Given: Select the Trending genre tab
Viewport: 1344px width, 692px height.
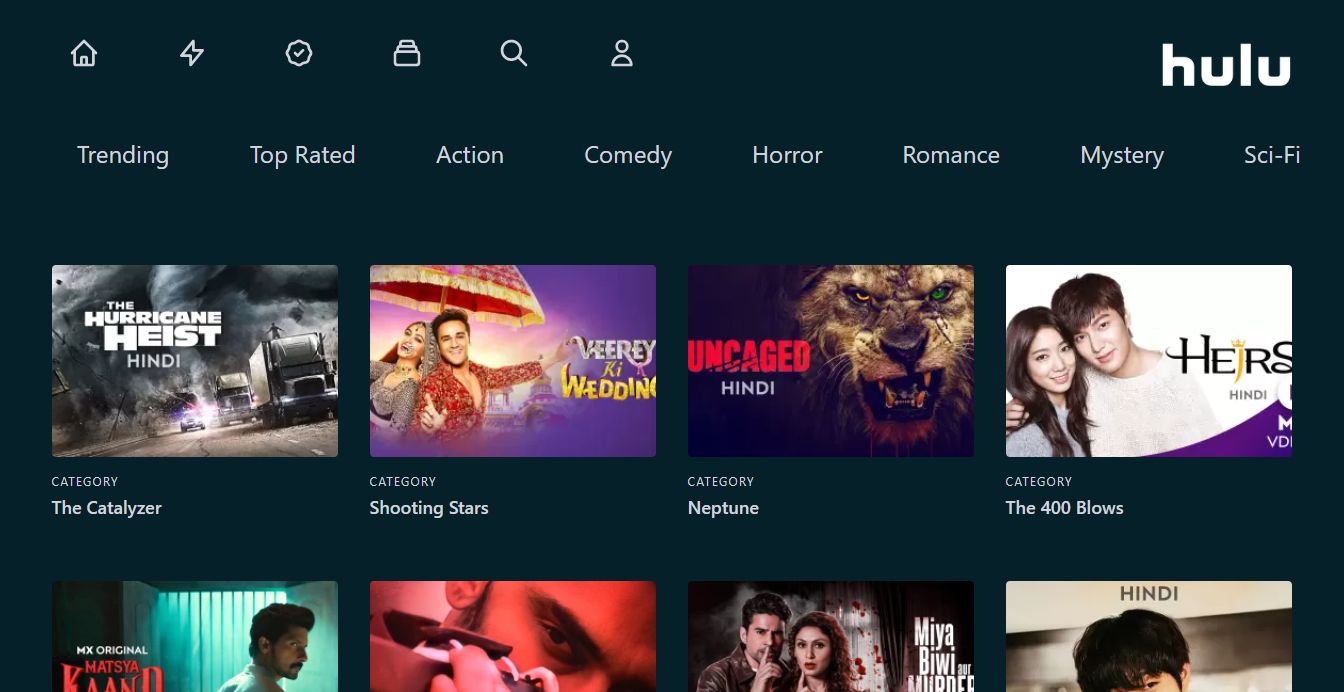Looking at the screenshot, I should pos(123,155).
